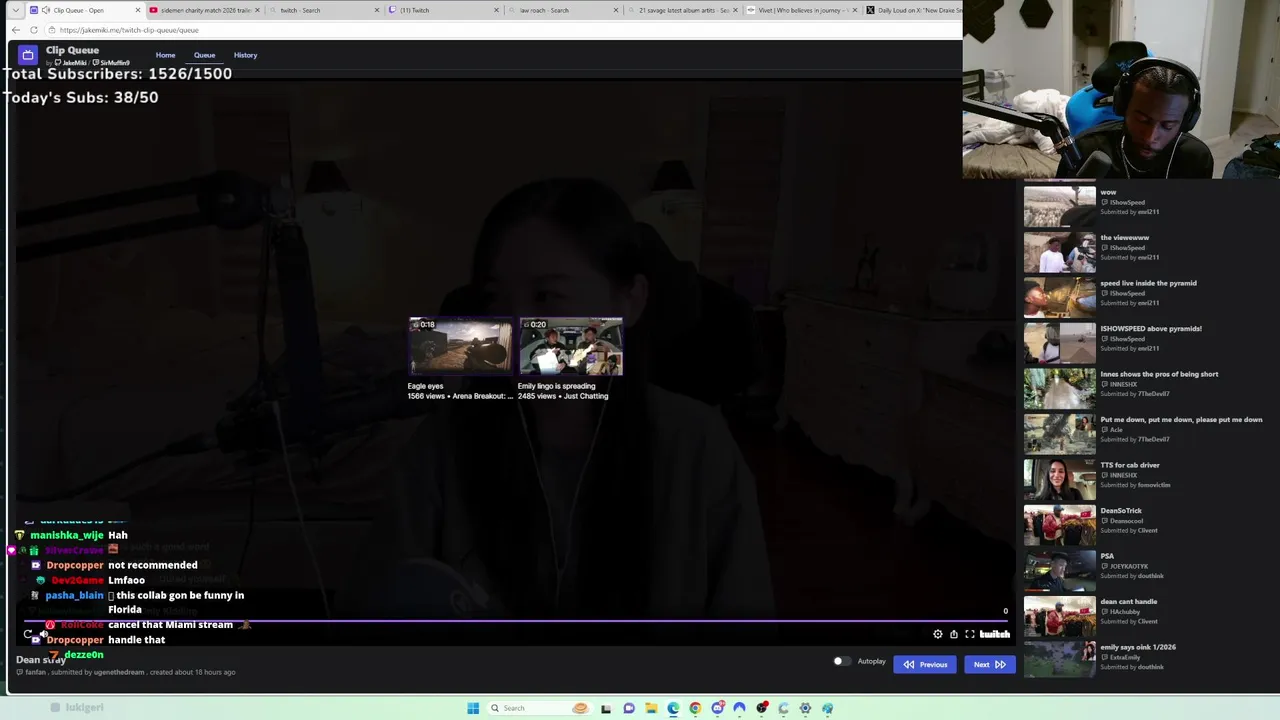This screenshot has width=1280, height=720.
Task: Focus the Windows taskbar Search box
Action: coord(540,708)
